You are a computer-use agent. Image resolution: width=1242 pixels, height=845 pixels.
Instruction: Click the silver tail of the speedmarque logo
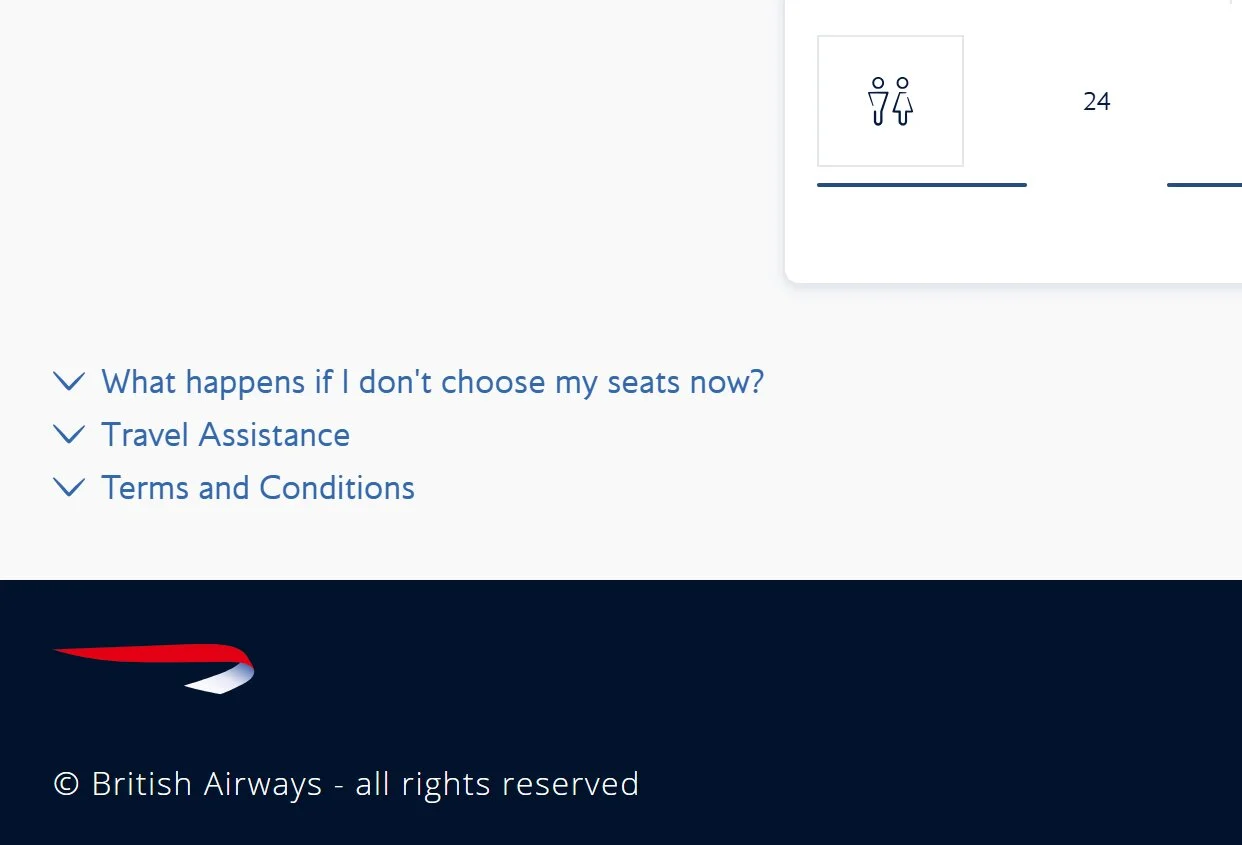222,680
